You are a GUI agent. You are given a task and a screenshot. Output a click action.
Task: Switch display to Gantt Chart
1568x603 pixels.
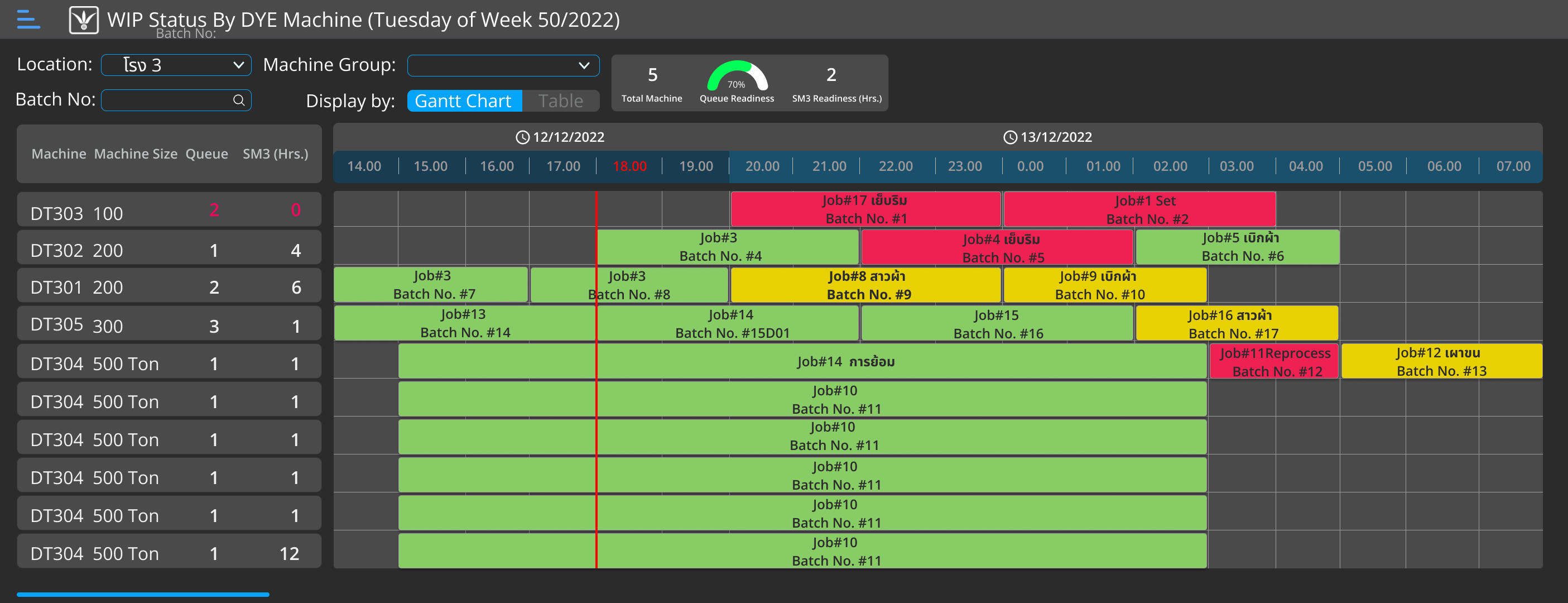pos(464,101)
